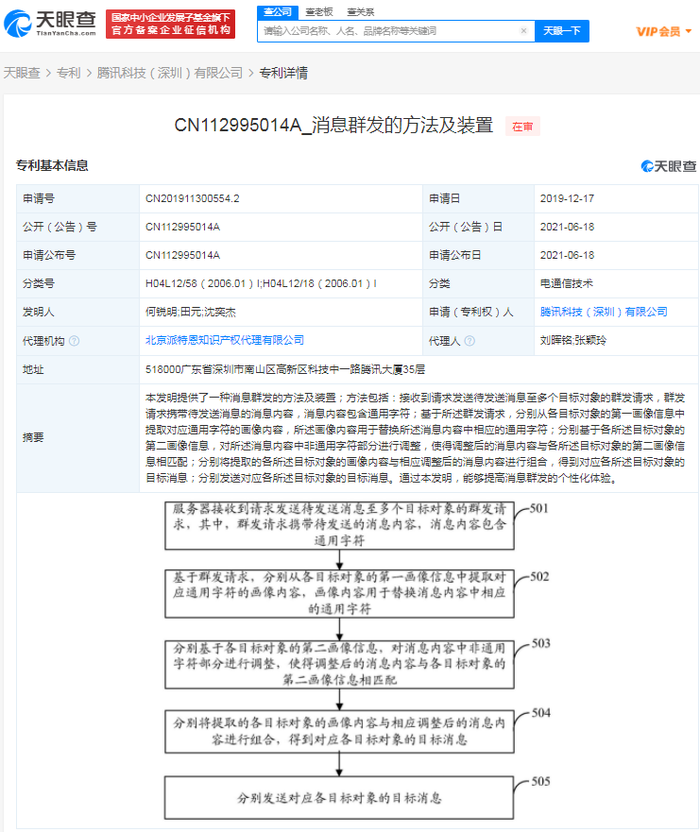
Task: Click the 发明人 row label
Action: (38, 312)
